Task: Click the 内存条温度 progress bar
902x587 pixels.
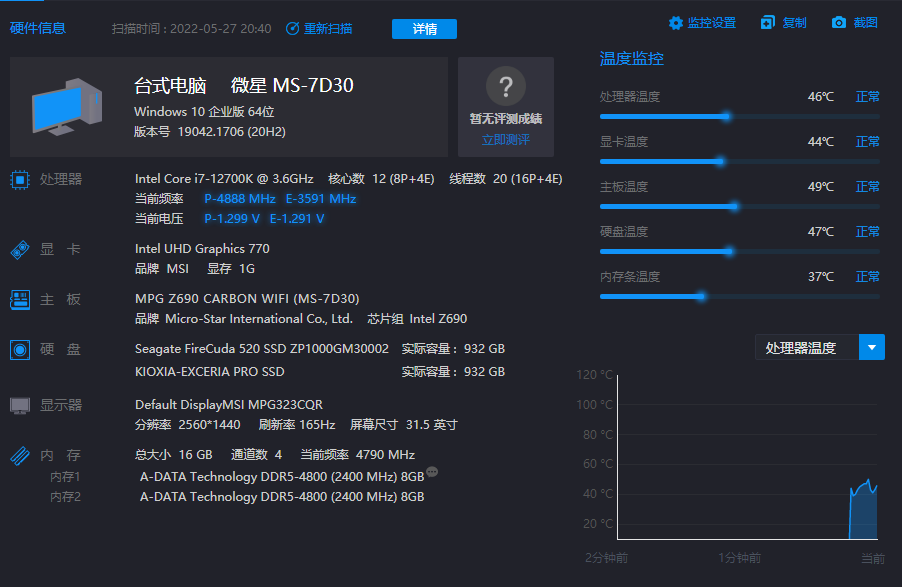Action: tap(739, 297)
